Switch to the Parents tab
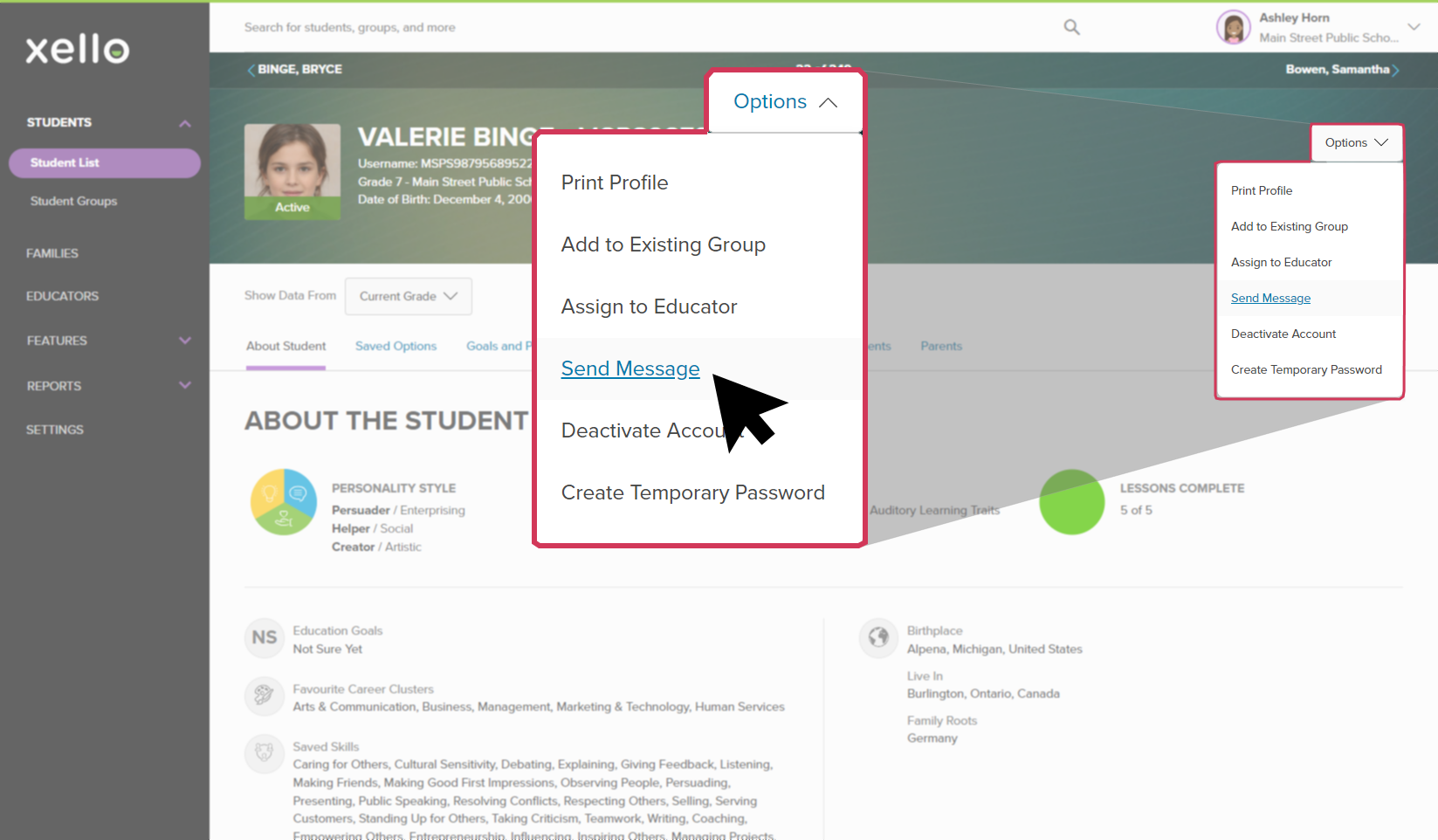 [941, 347]
